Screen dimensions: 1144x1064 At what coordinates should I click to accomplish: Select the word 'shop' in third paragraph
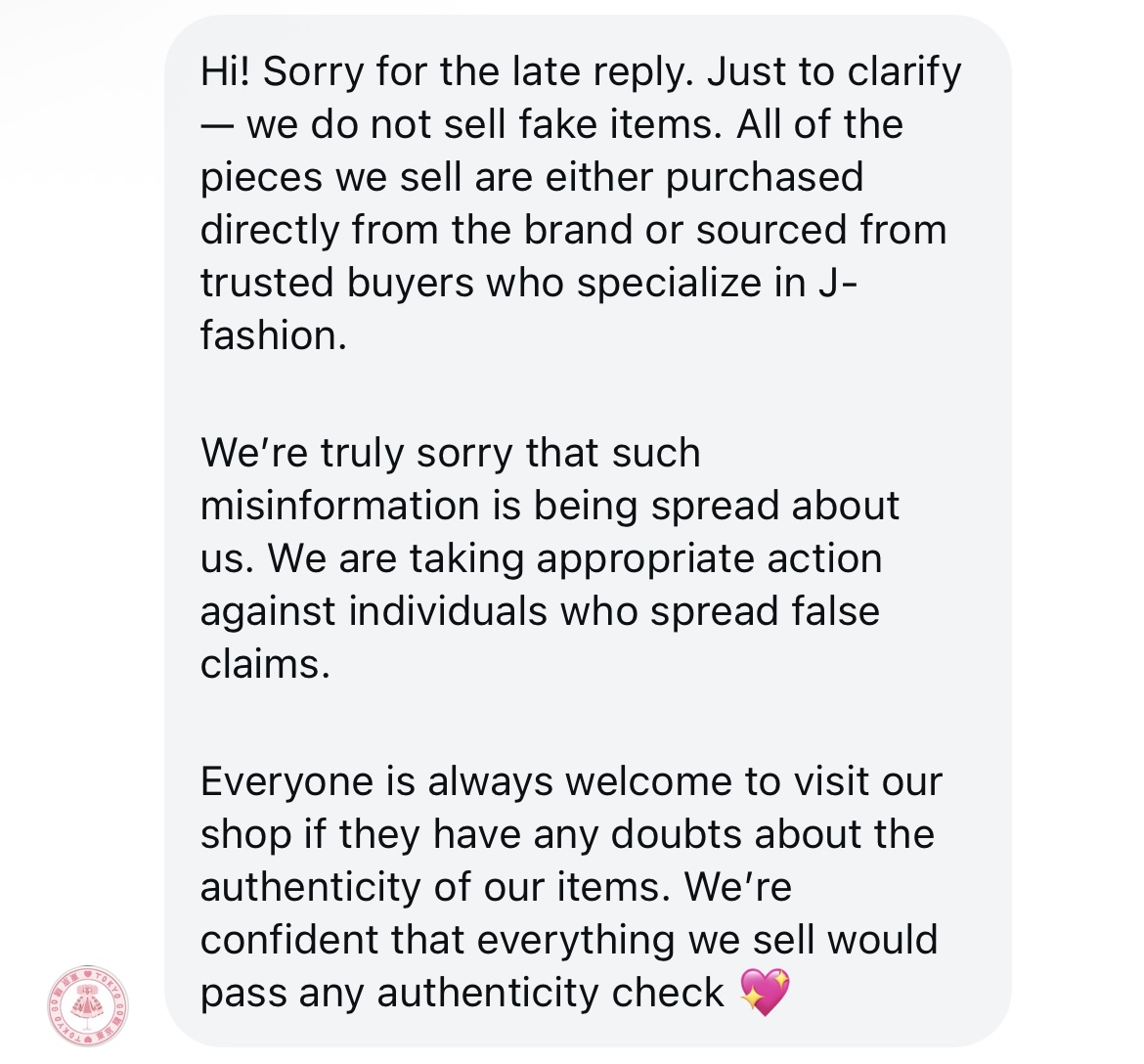tap(245, 834)
